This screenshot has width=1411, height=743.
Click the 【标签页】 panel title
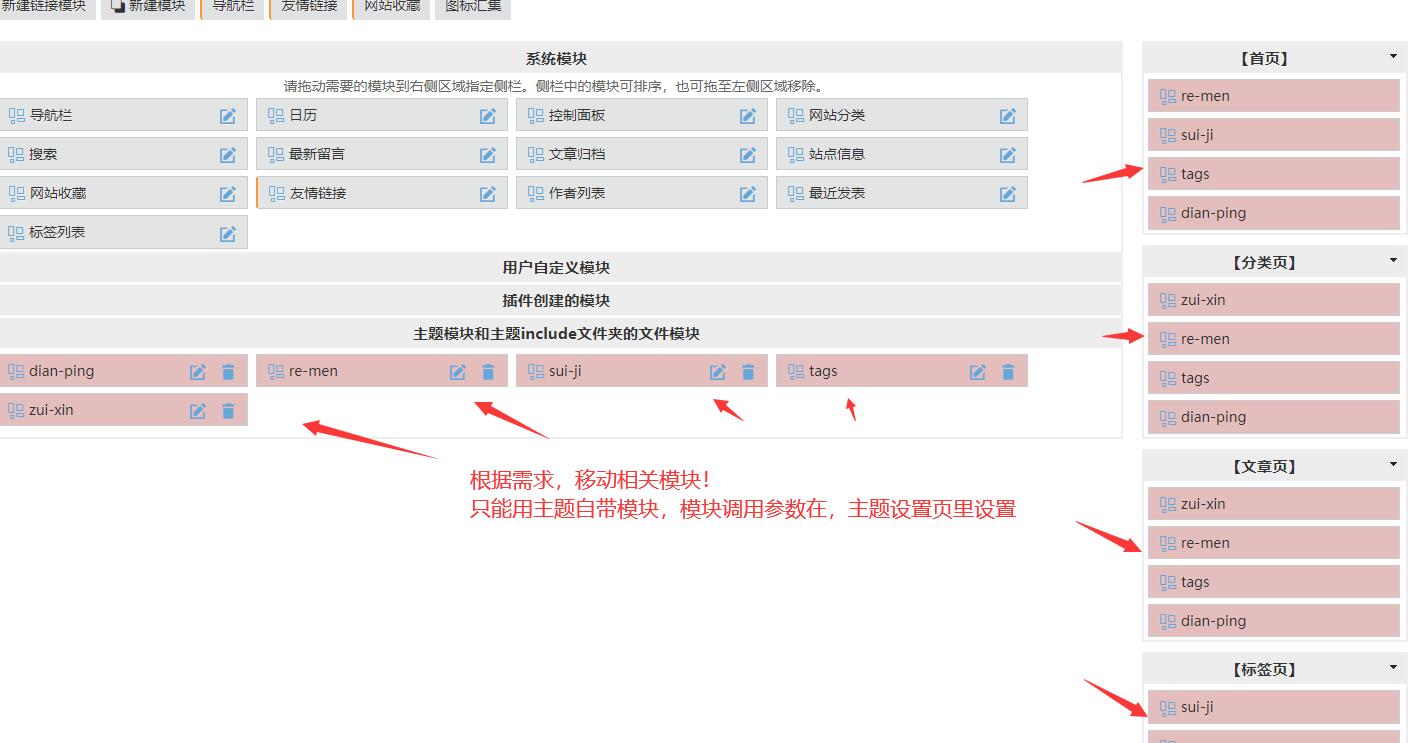coord(1264,669)
